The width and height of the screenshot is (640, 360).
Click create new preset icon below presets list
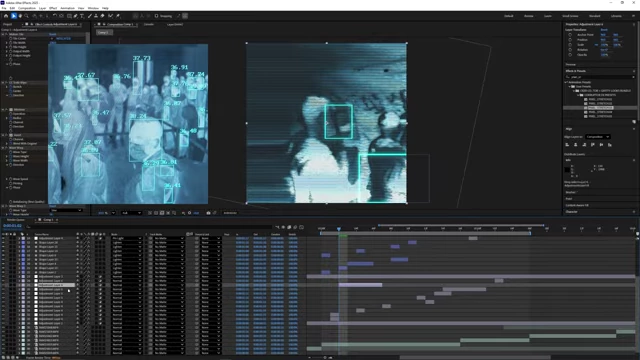tap(634, 122)
